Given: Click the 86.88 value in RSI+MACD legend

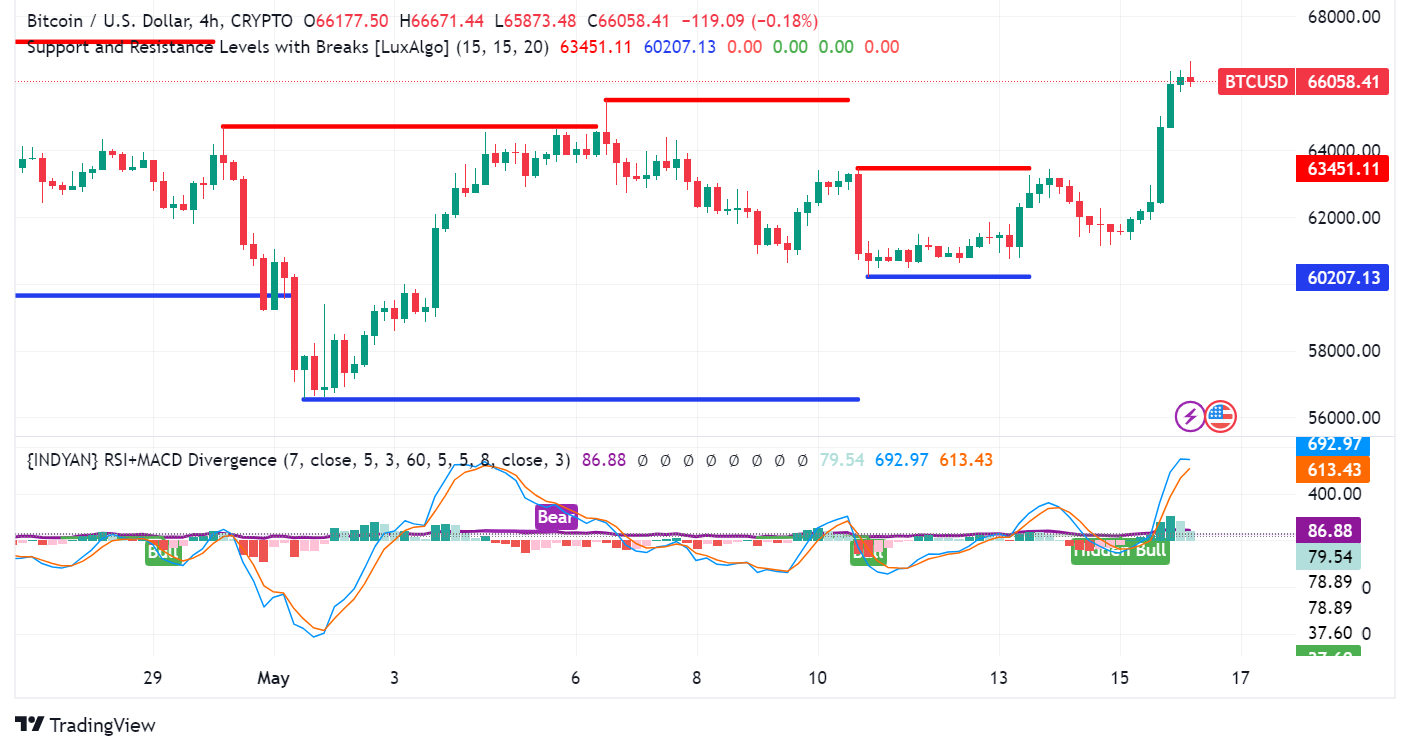Looking at the screenshot, I should (x=603, y=460).
